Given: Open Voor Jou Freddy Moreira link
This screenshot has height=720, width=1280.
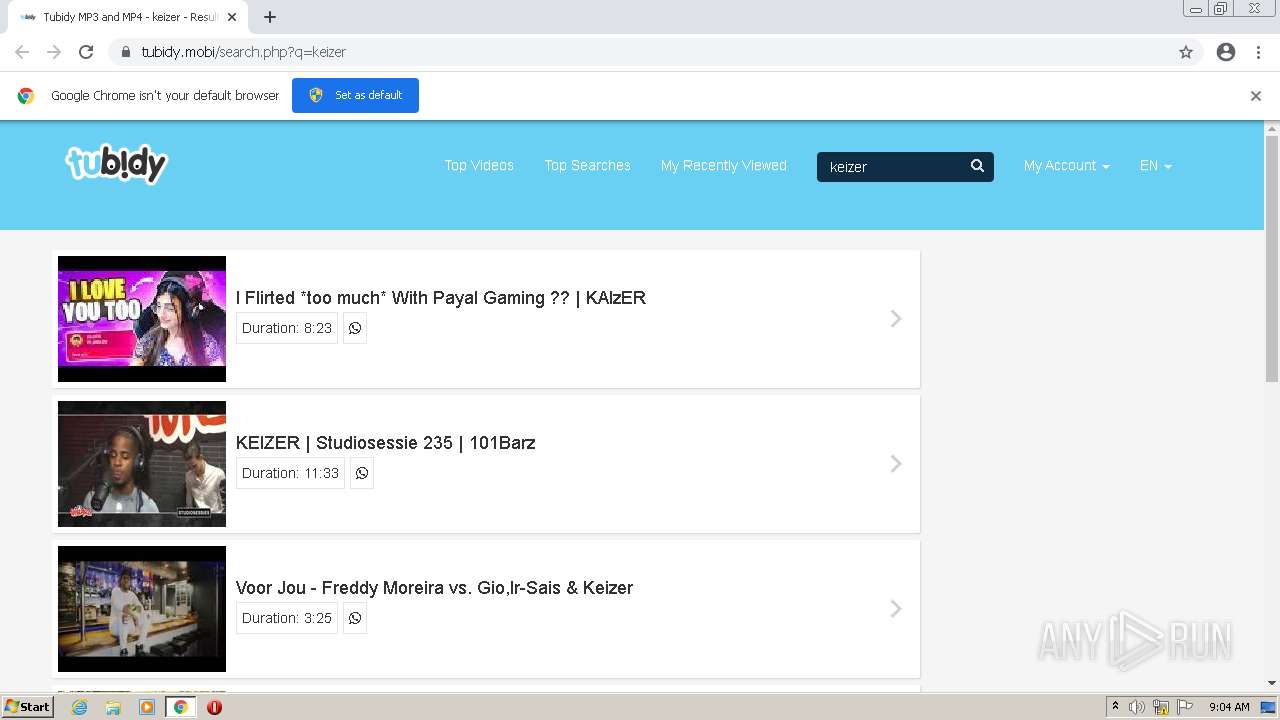Looking at the screenshot, I should pyautogui.click(x=434, y=588).
